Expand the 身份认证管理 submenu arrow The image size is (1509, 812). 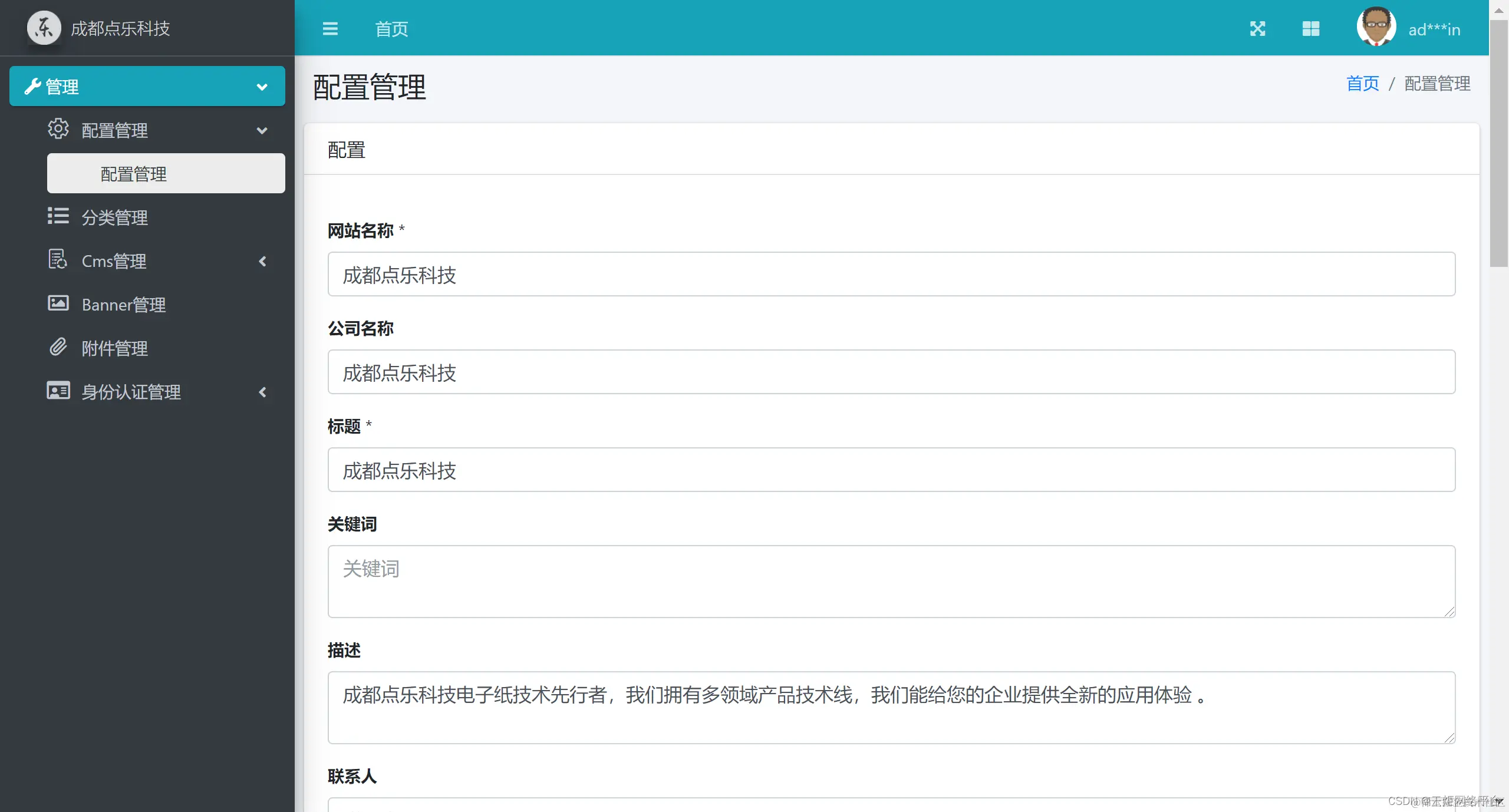262,392
